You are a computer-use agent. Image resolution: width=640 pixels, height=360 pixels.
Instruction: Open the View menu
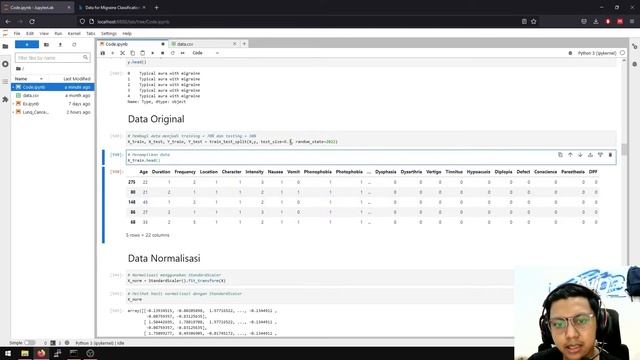coord(44,33)
